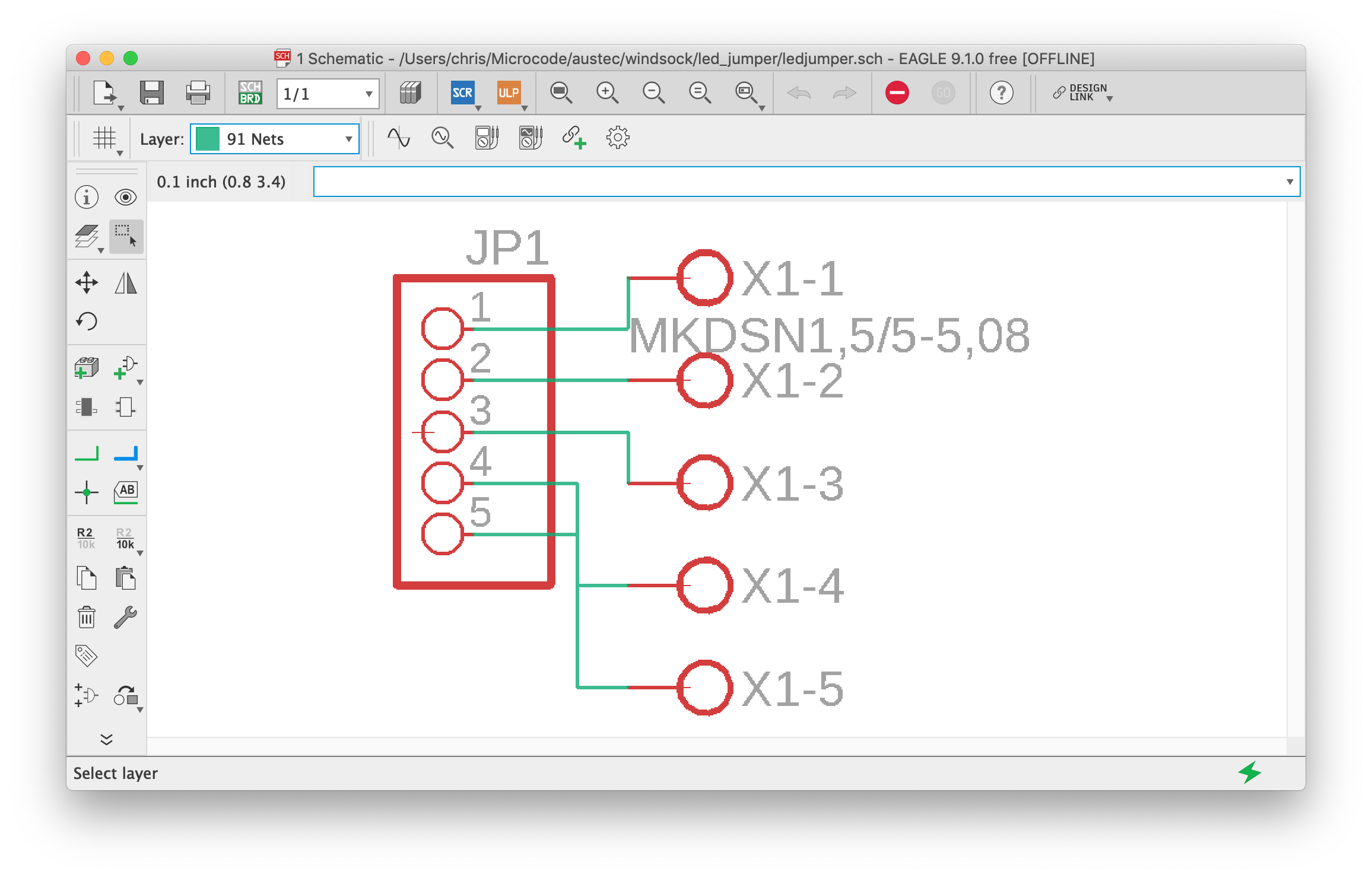Open the Layer 91 Nets dropdown

click(275, 139)
